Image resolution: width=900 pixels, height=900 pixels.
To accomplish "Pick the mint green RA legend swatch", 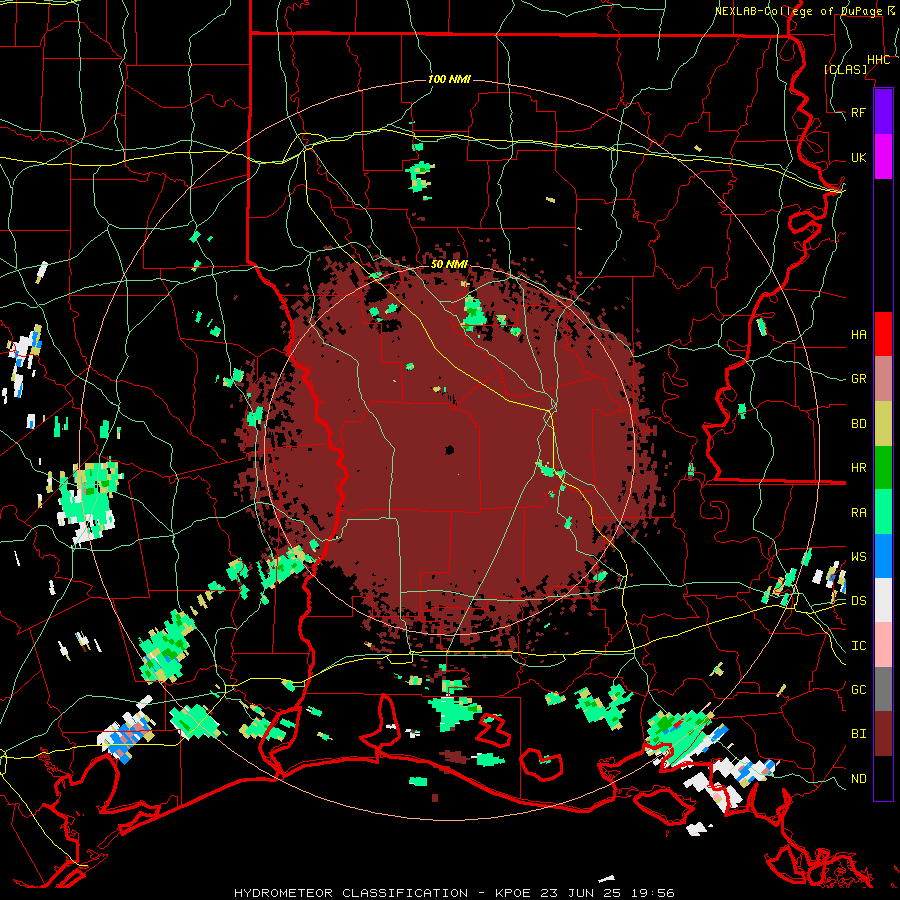I will pyautogui.click(x=883, y=512).
